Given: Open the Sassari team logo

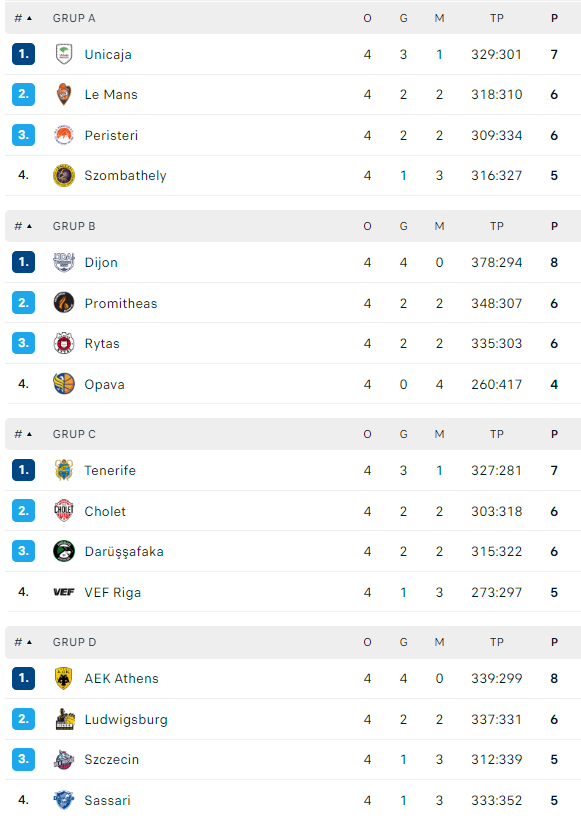Looking at the screenshot, I should pyautogui.click(x=64, y=800).
